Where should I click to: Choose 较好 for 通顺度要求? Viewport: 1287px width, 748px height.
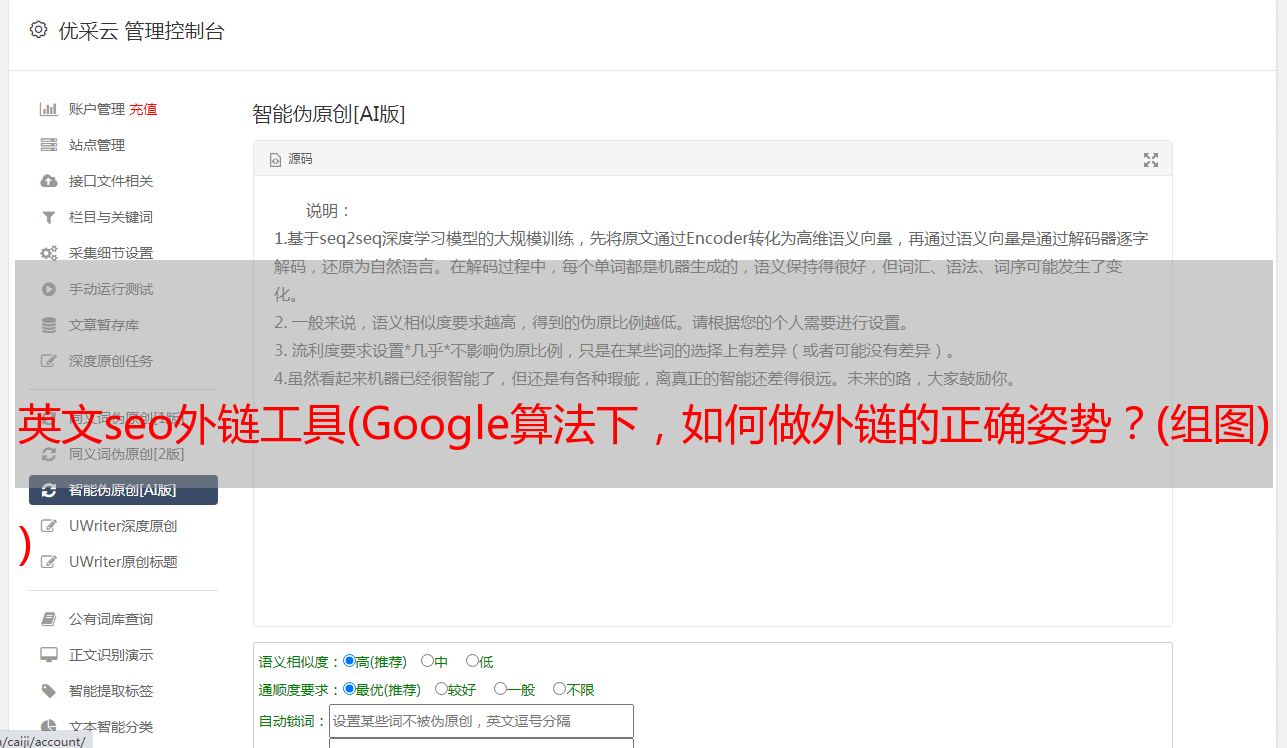(x=441, y=689)
